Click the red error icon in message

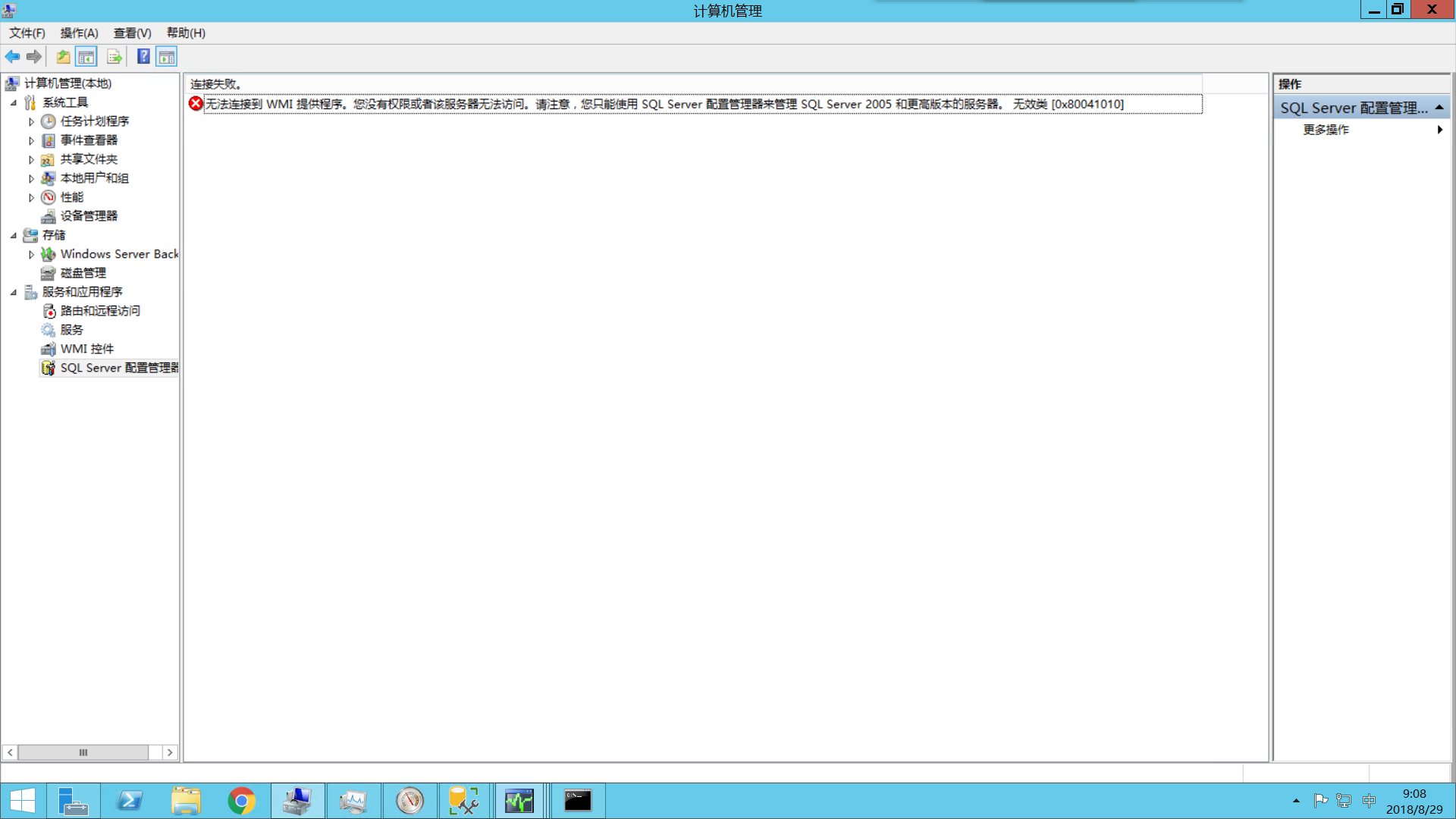[x=196, y=104]
